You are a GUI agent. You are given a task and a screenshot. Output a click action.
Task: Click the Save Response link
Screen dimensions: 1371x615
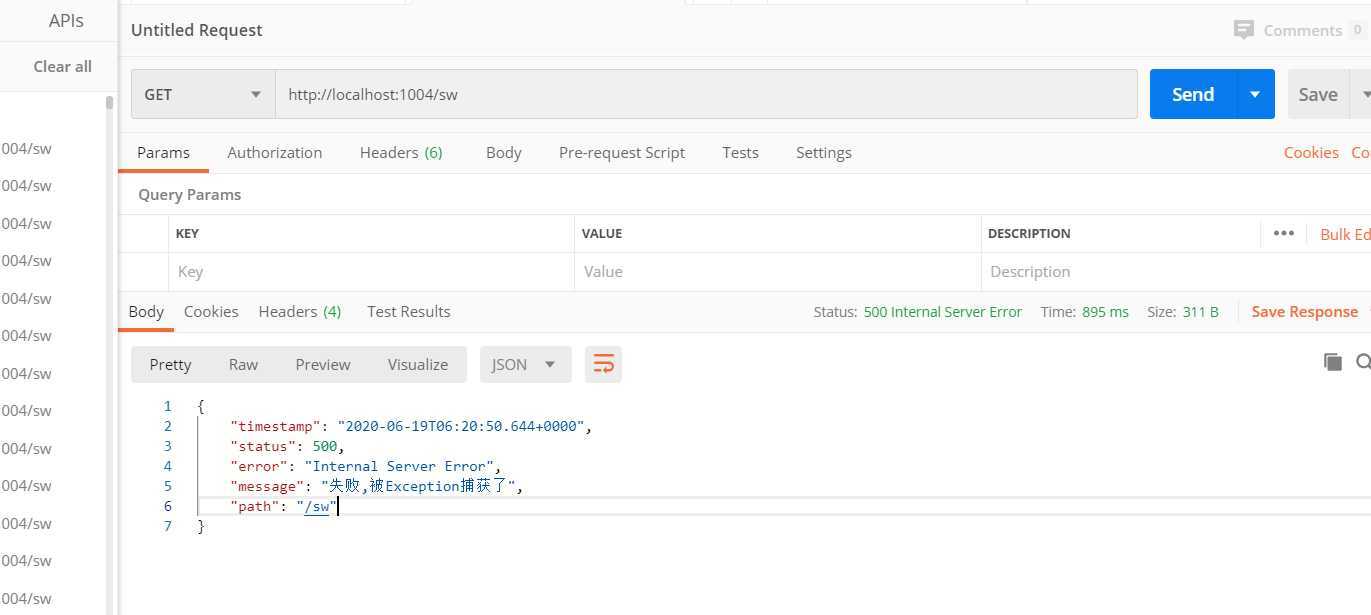pos(1304,311)
